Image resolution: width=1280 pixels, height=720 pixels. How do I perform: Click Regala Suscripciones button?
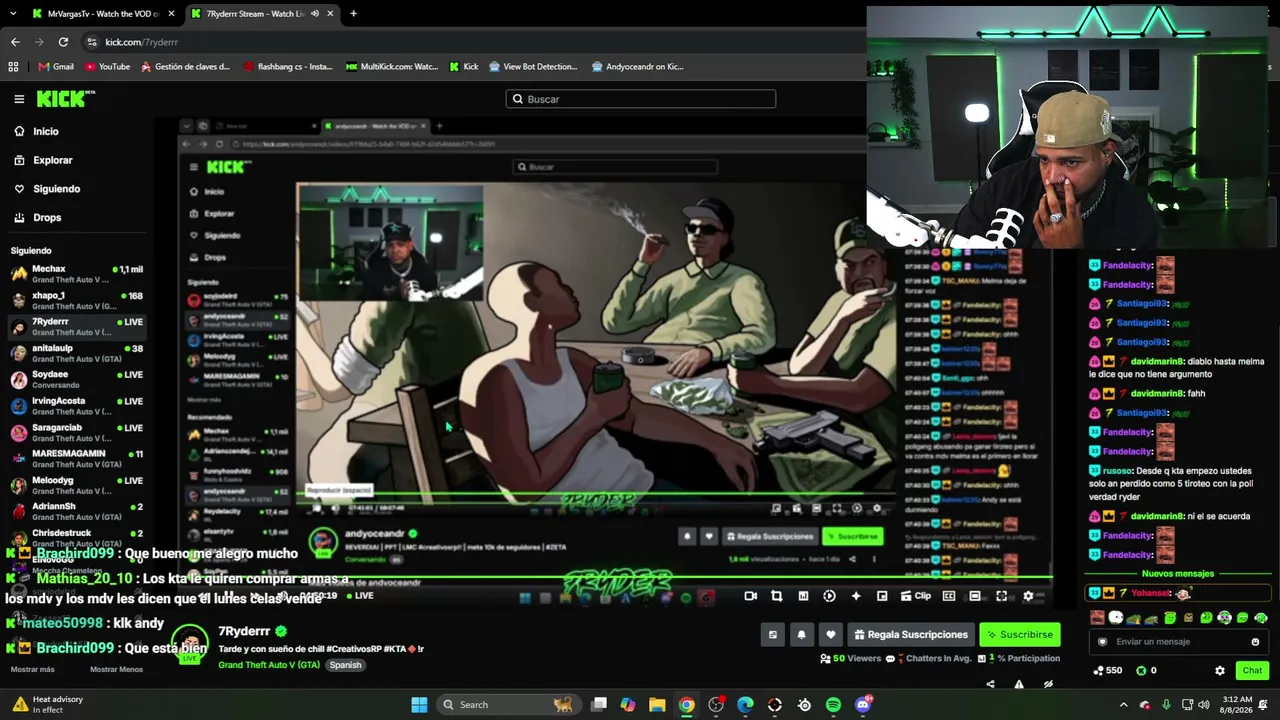click(910, 634)
